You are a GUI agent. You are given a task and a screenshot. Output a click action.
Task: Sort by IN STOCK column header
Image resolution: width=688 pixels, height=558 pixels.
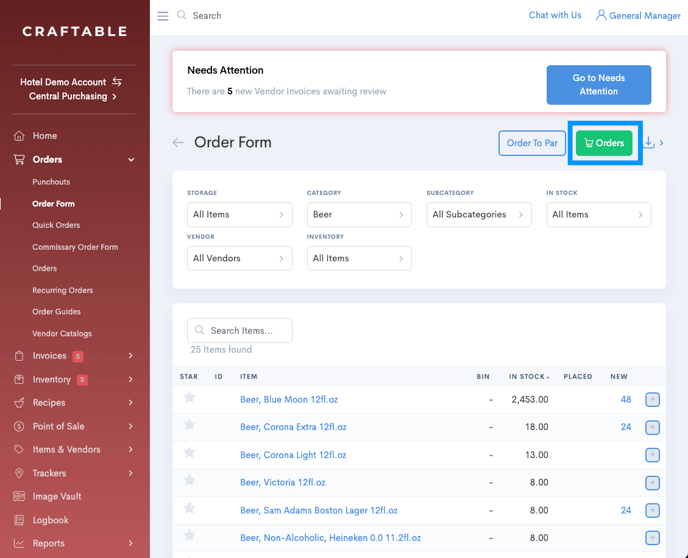(x=529, y=376)
